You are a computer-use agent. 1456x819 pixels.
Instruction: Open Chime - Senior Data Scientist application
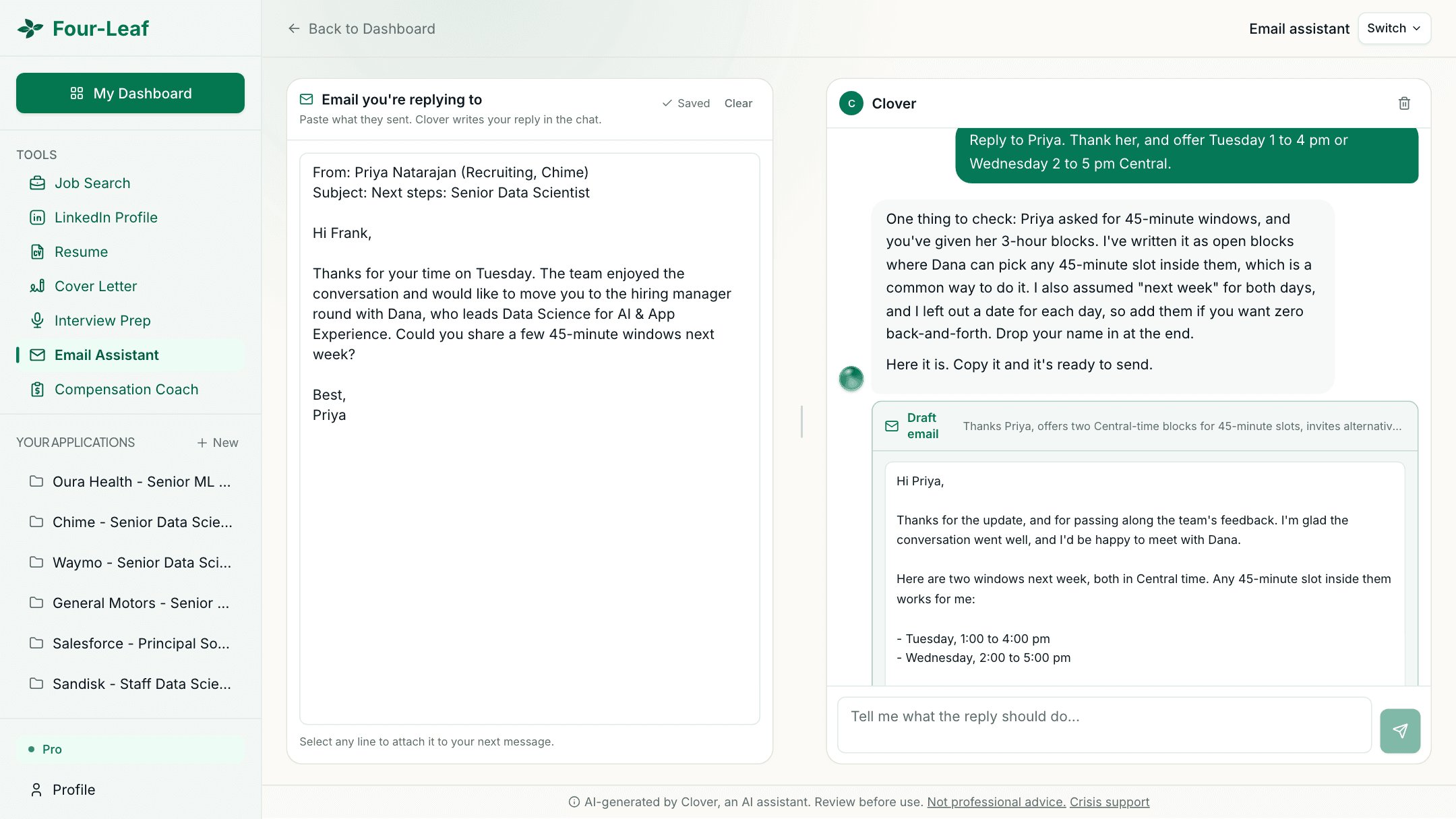tap(130, 522)
